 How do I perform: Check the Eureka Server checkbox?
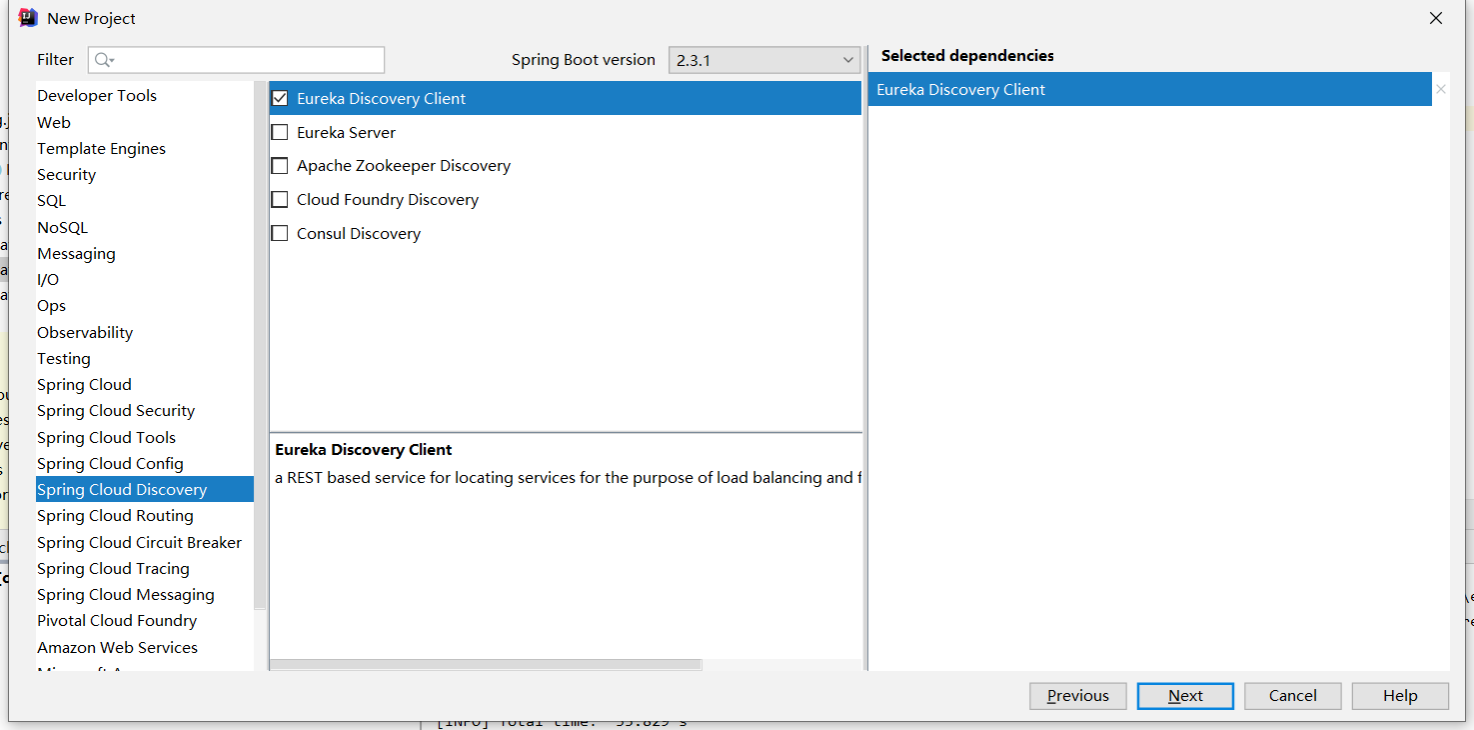(x=280, y=132)
